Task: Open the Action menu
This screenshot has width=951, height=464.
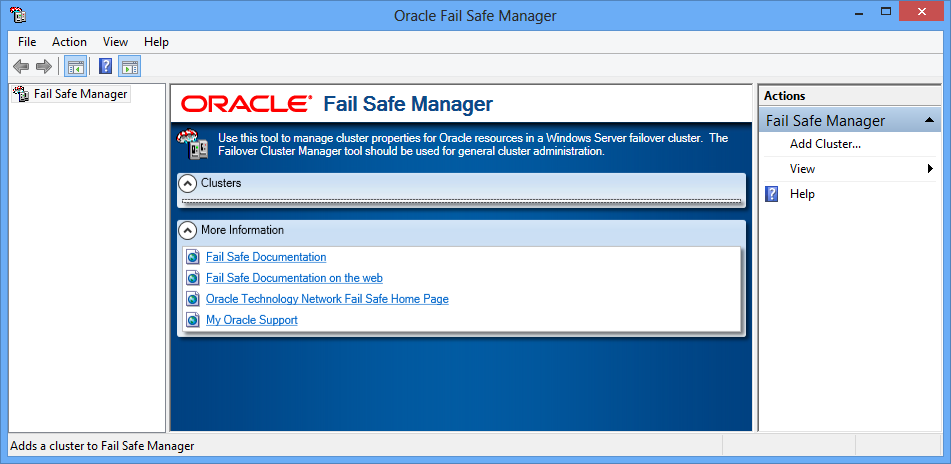Action: click(x=69, y=42)
